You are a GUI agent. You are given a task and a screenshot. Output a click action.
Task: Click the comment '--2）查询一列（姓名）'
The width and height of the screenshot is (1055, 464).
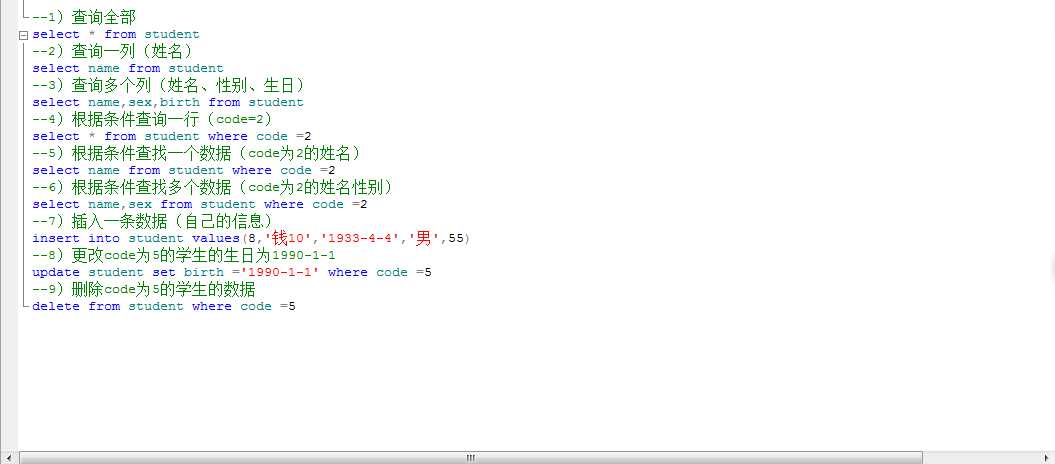(112, 51)
